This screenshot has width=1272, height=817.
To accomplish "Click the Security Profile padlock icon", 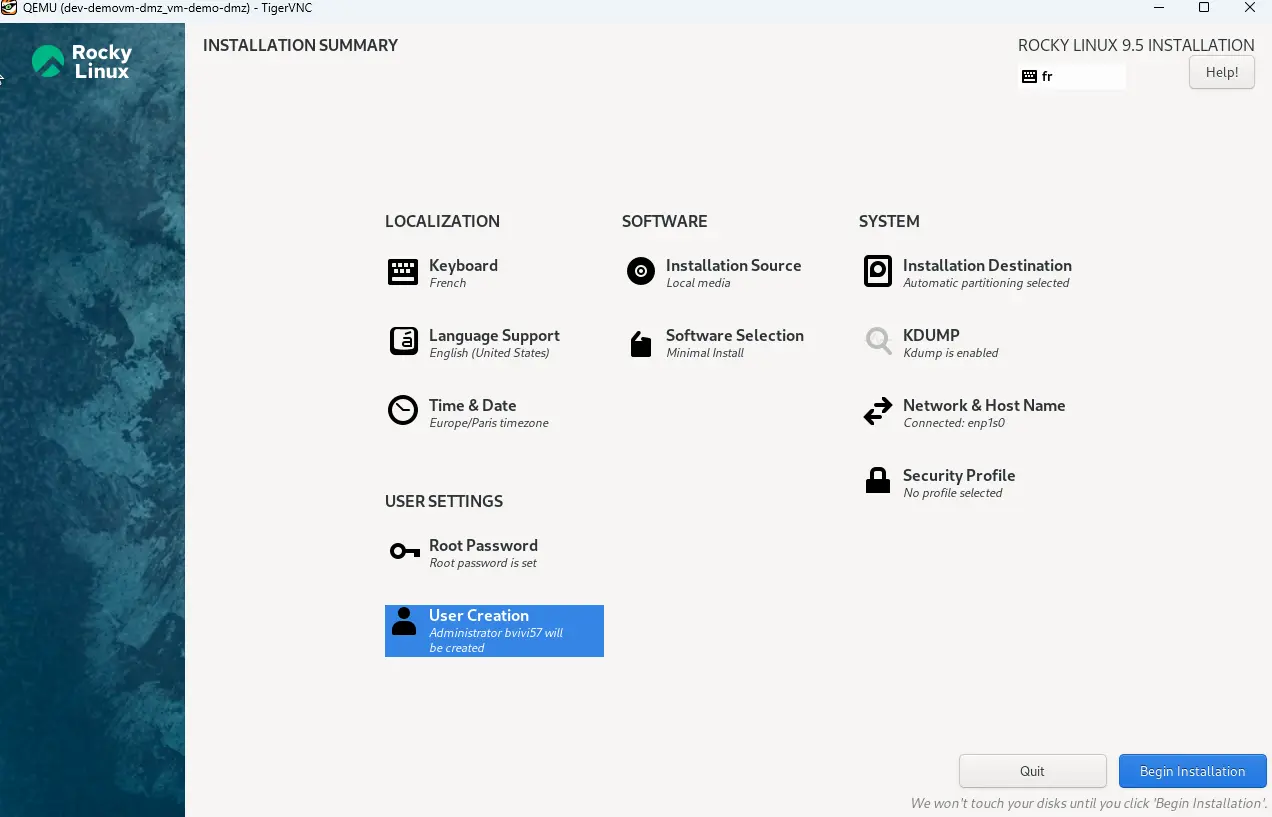I will pos(877,481).
